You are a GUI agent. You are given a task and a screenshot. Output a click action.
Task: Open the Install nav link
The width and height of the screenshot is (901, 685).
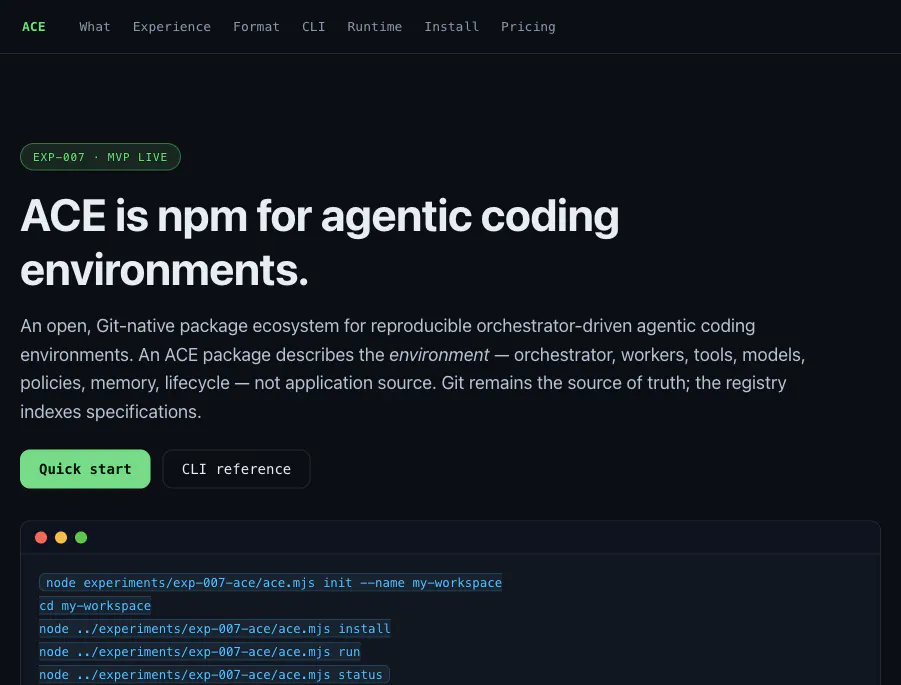click(x=452, y=27)
